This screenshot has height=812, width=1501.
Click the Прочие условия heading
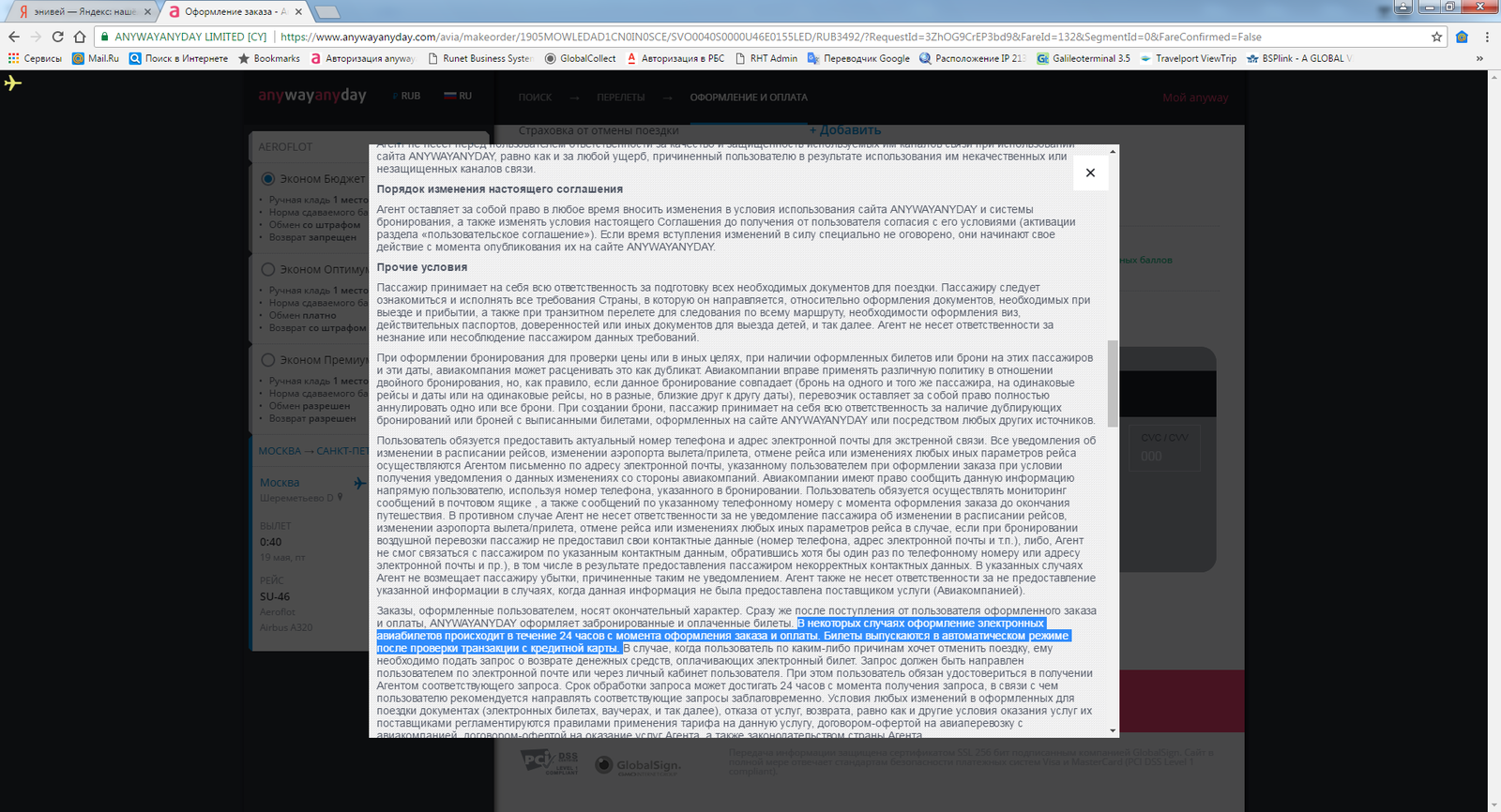point(421,267)
